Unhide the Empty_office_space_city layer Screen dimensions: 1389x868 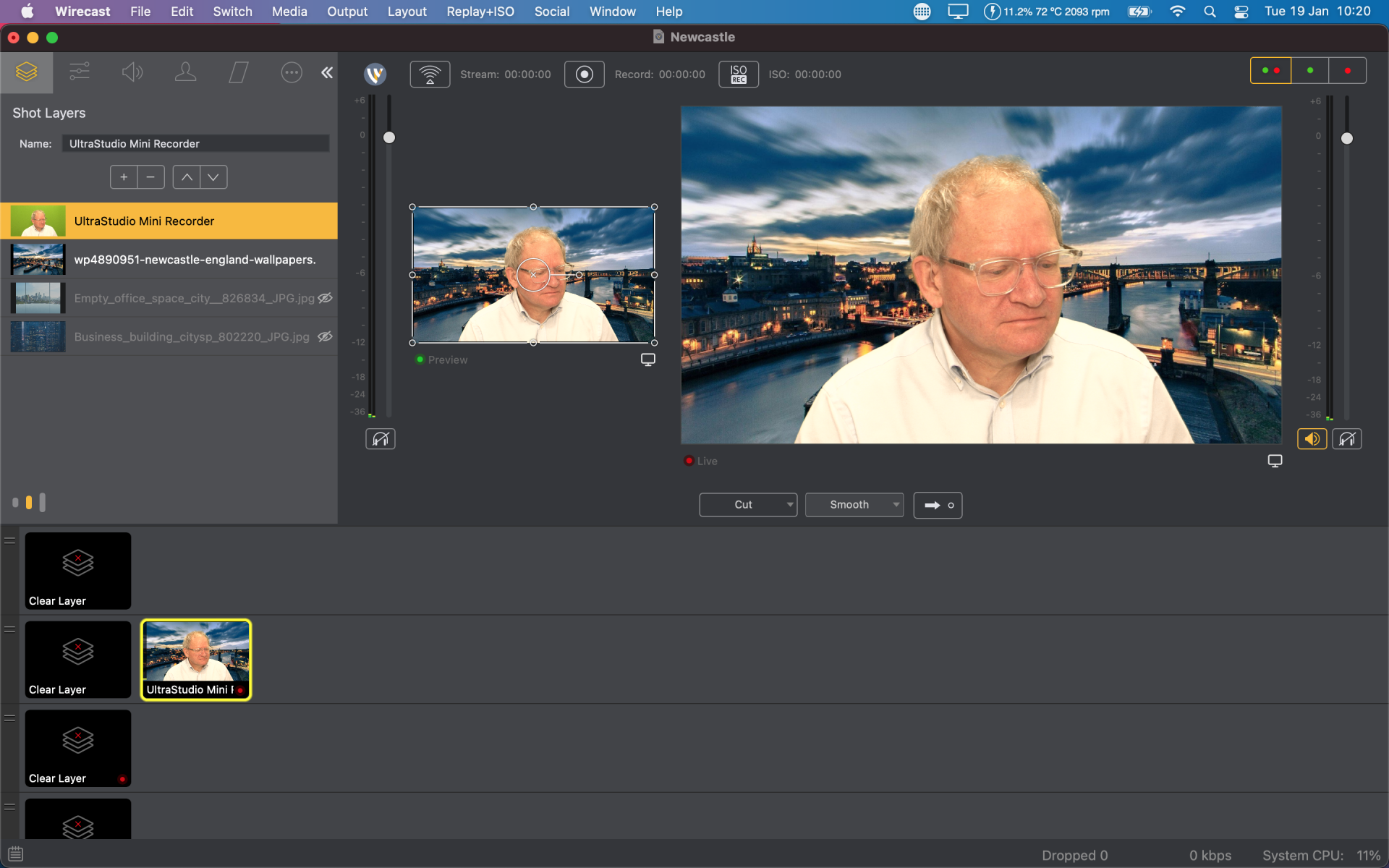coord(326,298)
